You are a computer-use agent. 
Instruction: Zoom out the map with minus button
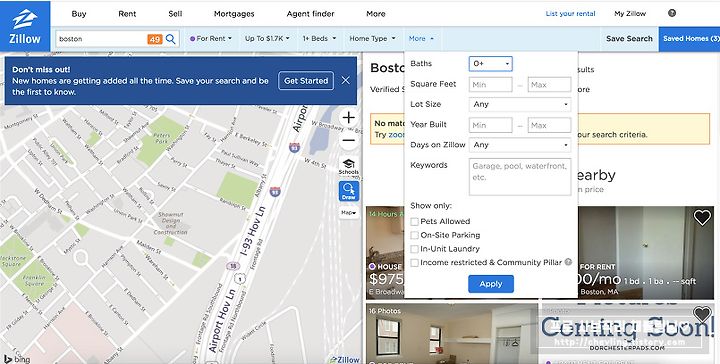(349, 140)
